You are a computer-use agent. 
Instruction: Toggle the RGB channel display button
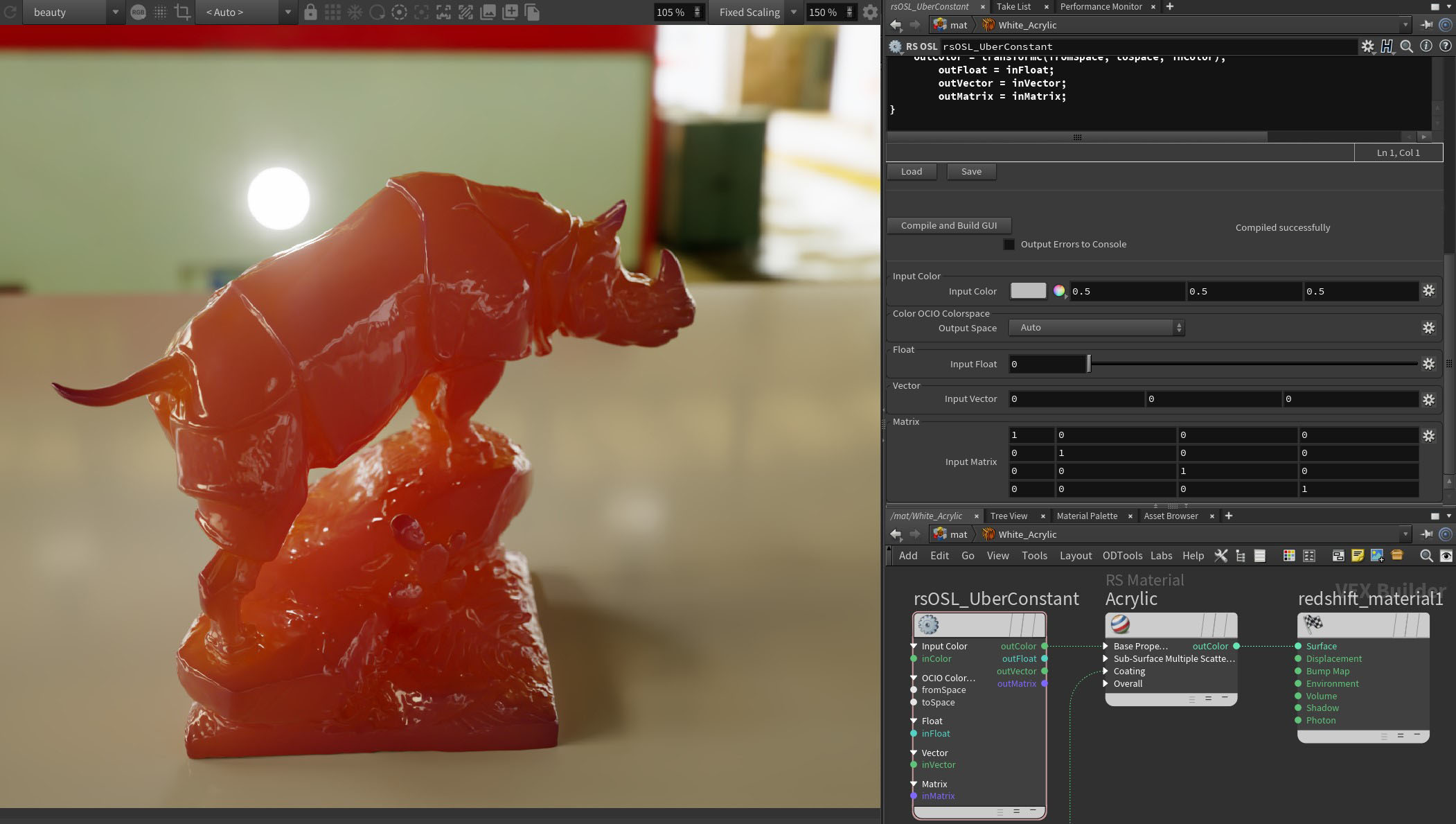tap(138, 12)
